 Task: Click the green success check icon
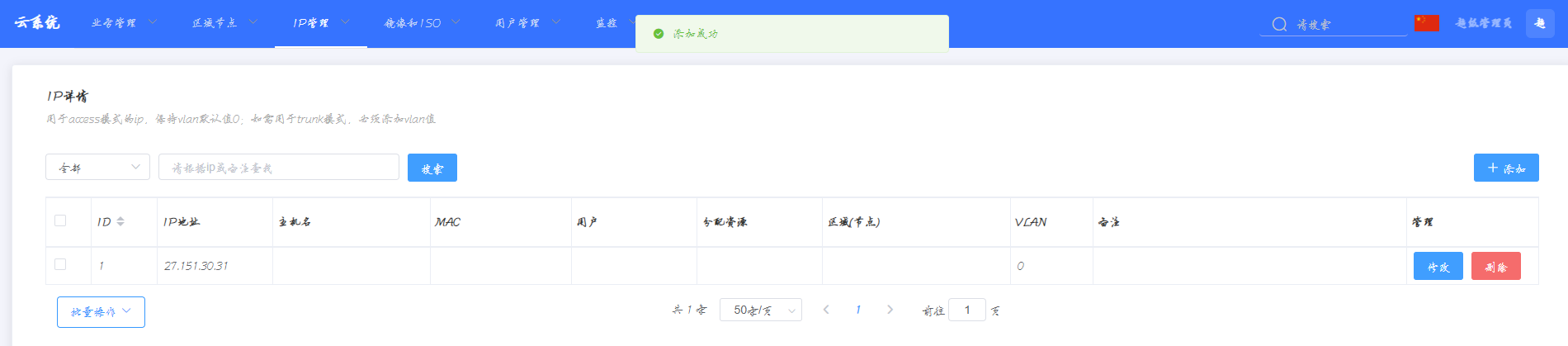[658, 34]
